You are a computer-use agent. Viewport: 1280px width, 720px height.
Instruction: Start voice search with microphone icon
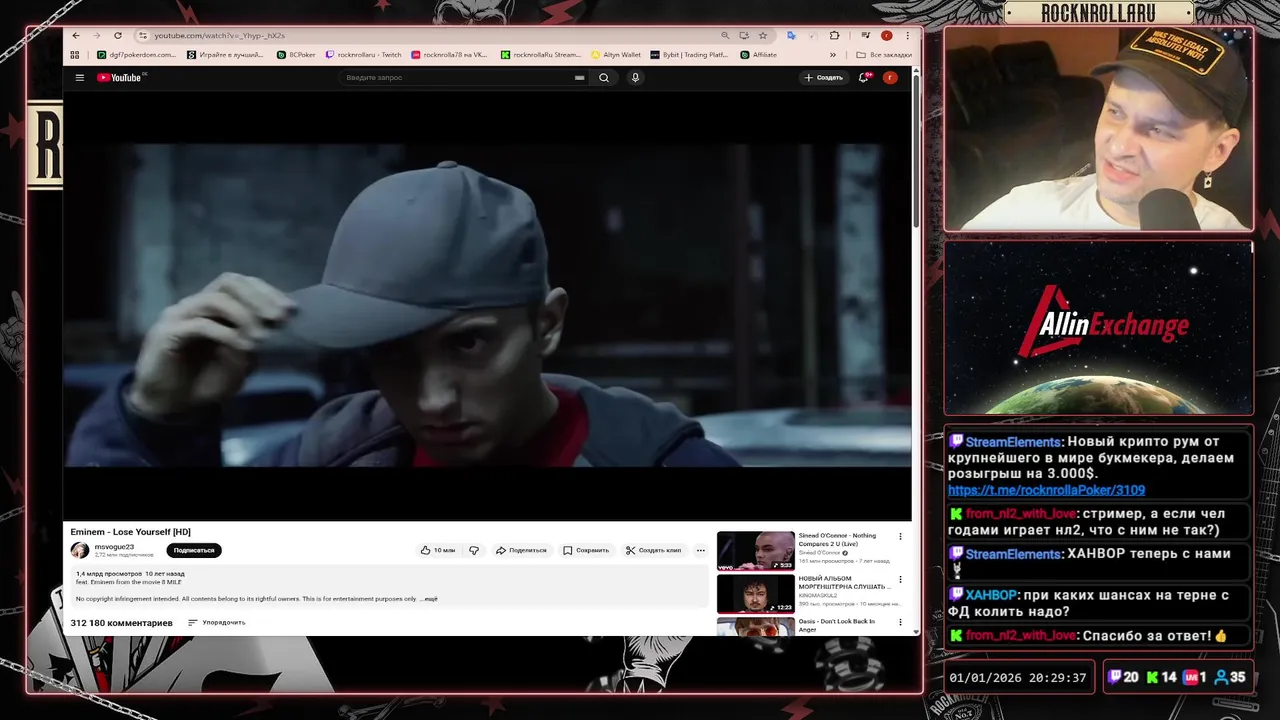[x=635, y=77]
